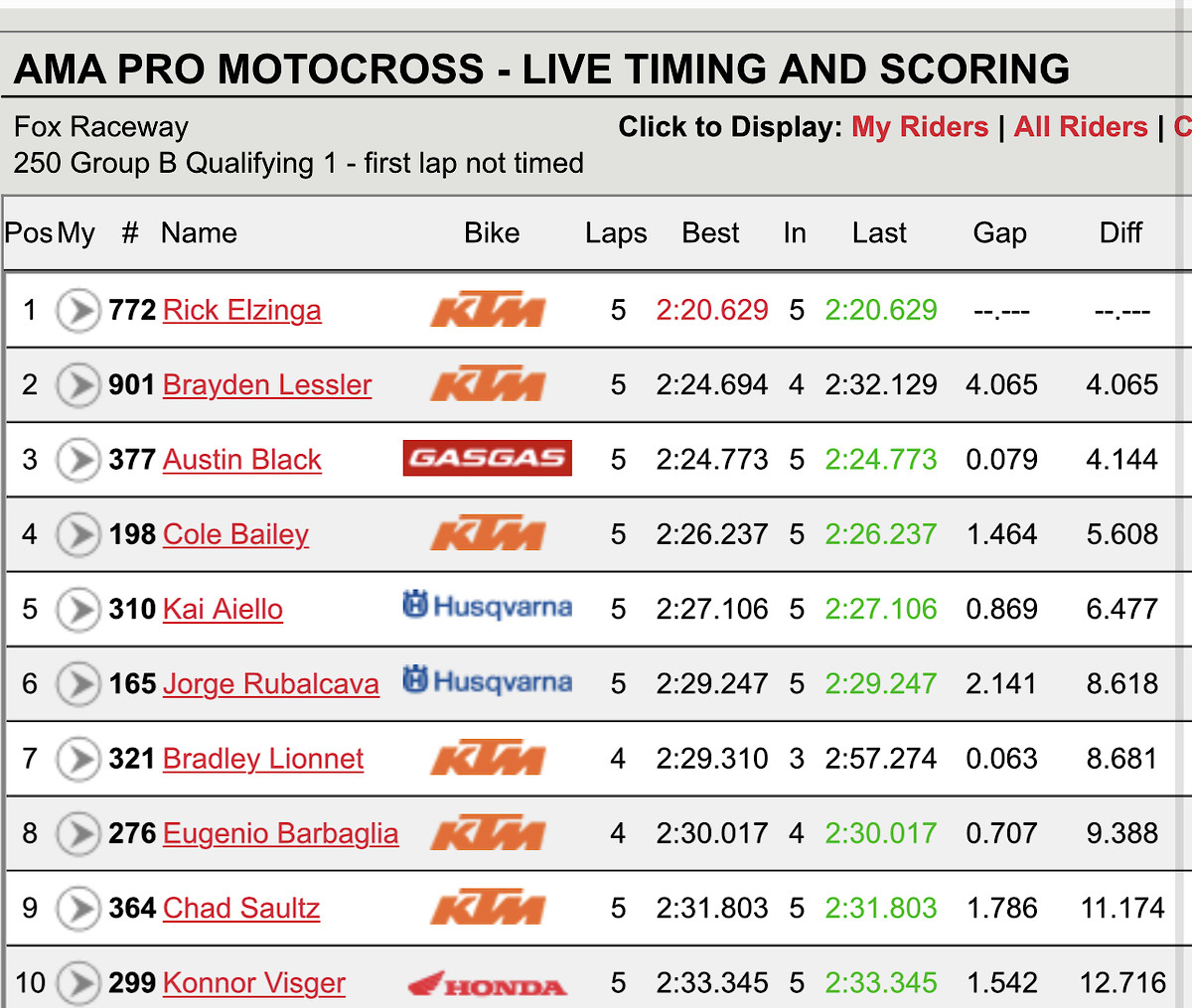Click the arrow icon beside Brayden Lessler

pos(77,385)
